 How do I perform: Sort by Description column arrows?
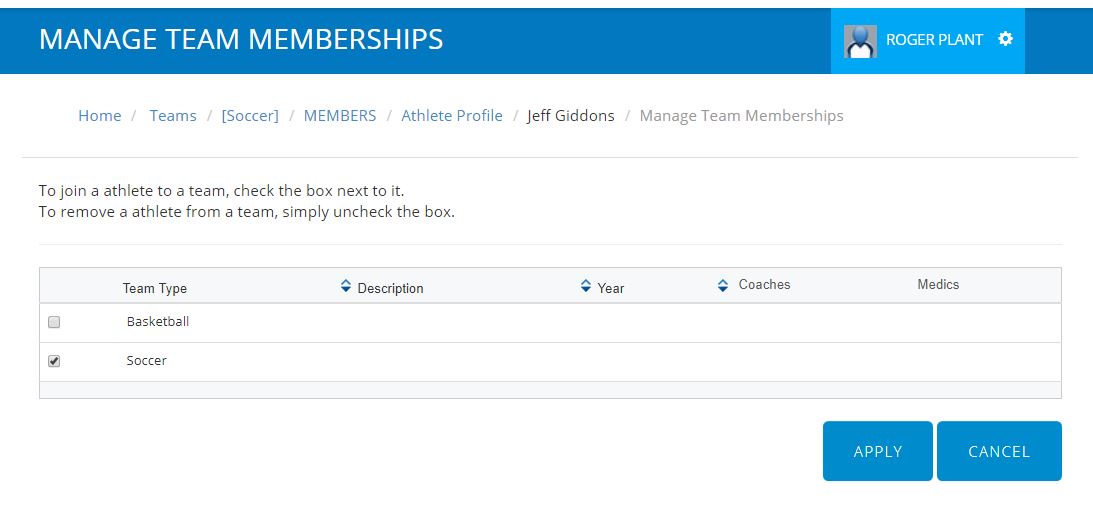coord(346,285)
